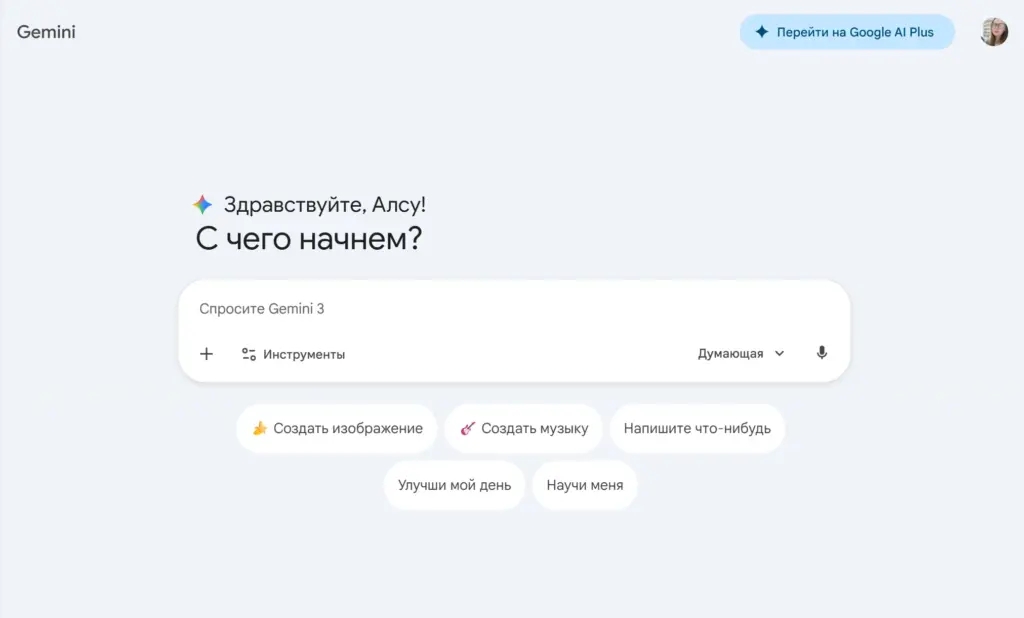
Task: Open the Инструменты tools icon
Action: tap(247, 354)
